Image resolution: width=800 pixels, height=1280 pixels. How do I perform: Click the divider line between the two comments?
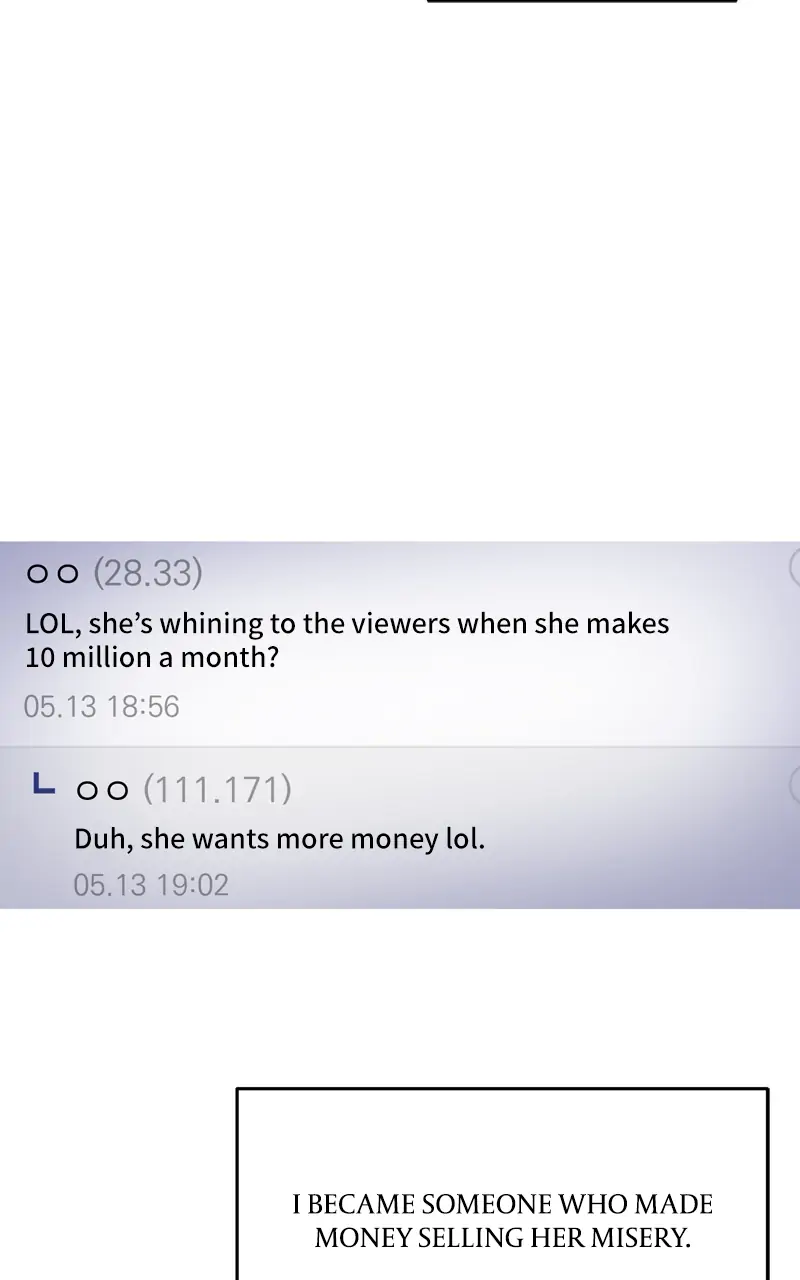(400, 746)
